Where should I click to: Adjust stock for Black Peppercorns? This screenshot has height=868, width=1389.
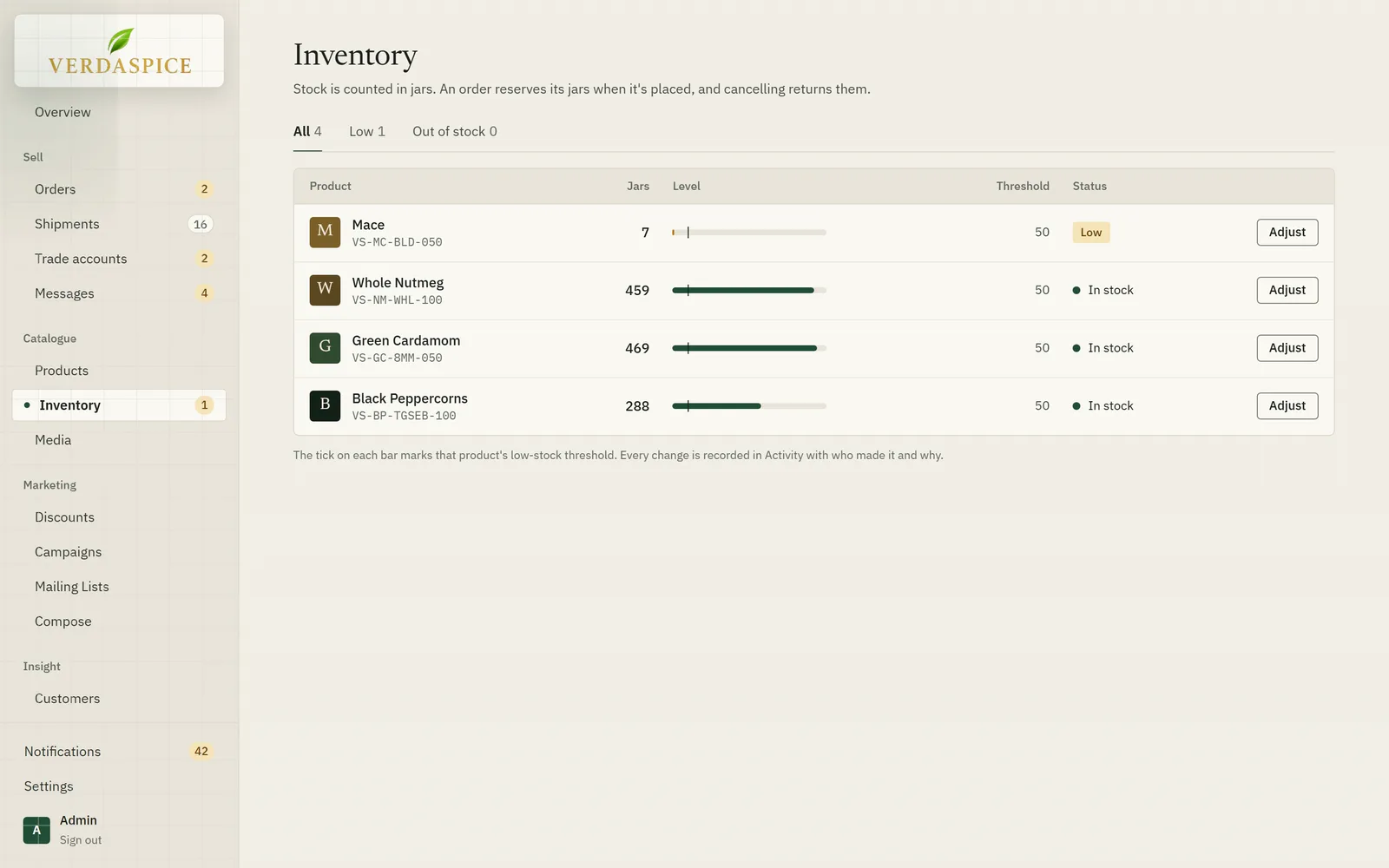(x=1287, y=406)
